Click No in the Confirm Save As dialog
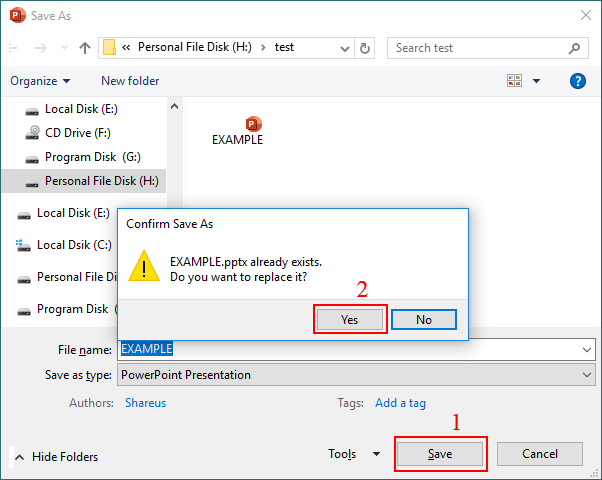 424,319
